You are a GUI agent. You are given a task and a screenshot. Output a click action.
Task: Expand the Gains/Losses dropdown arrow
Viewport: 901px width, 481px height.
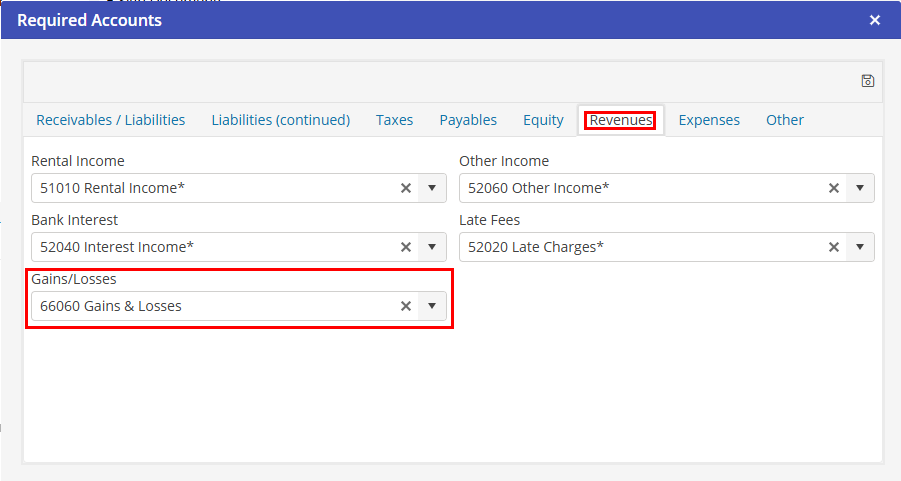pos(432,306)
